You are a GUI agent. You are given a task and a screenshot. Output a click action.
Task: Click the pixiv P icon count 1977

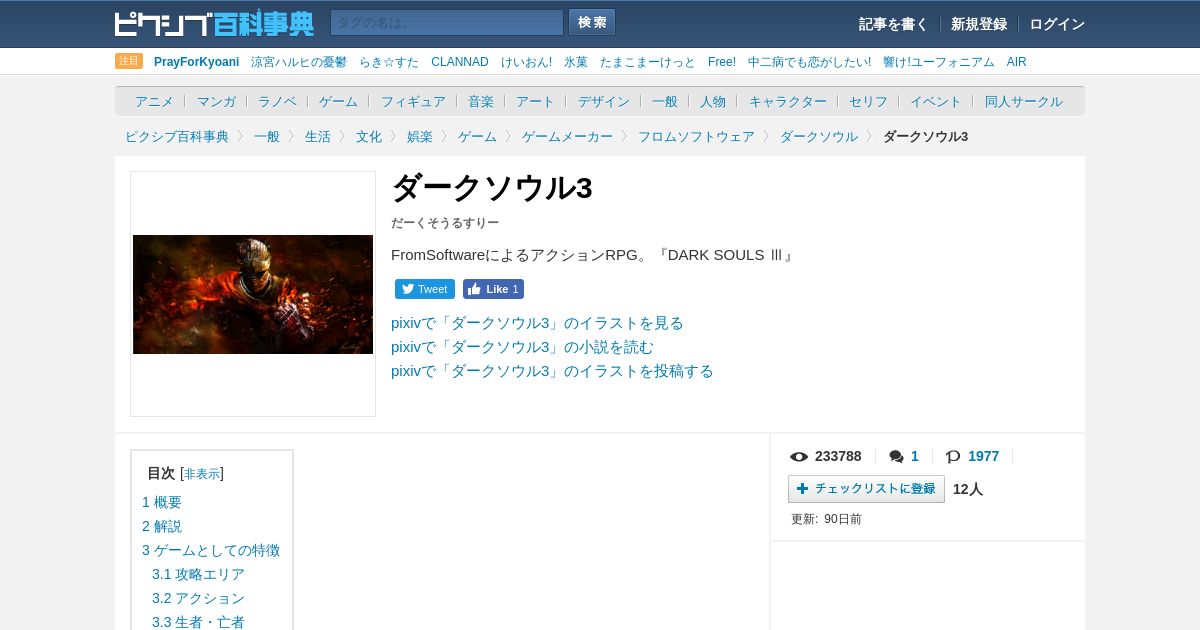972,456
